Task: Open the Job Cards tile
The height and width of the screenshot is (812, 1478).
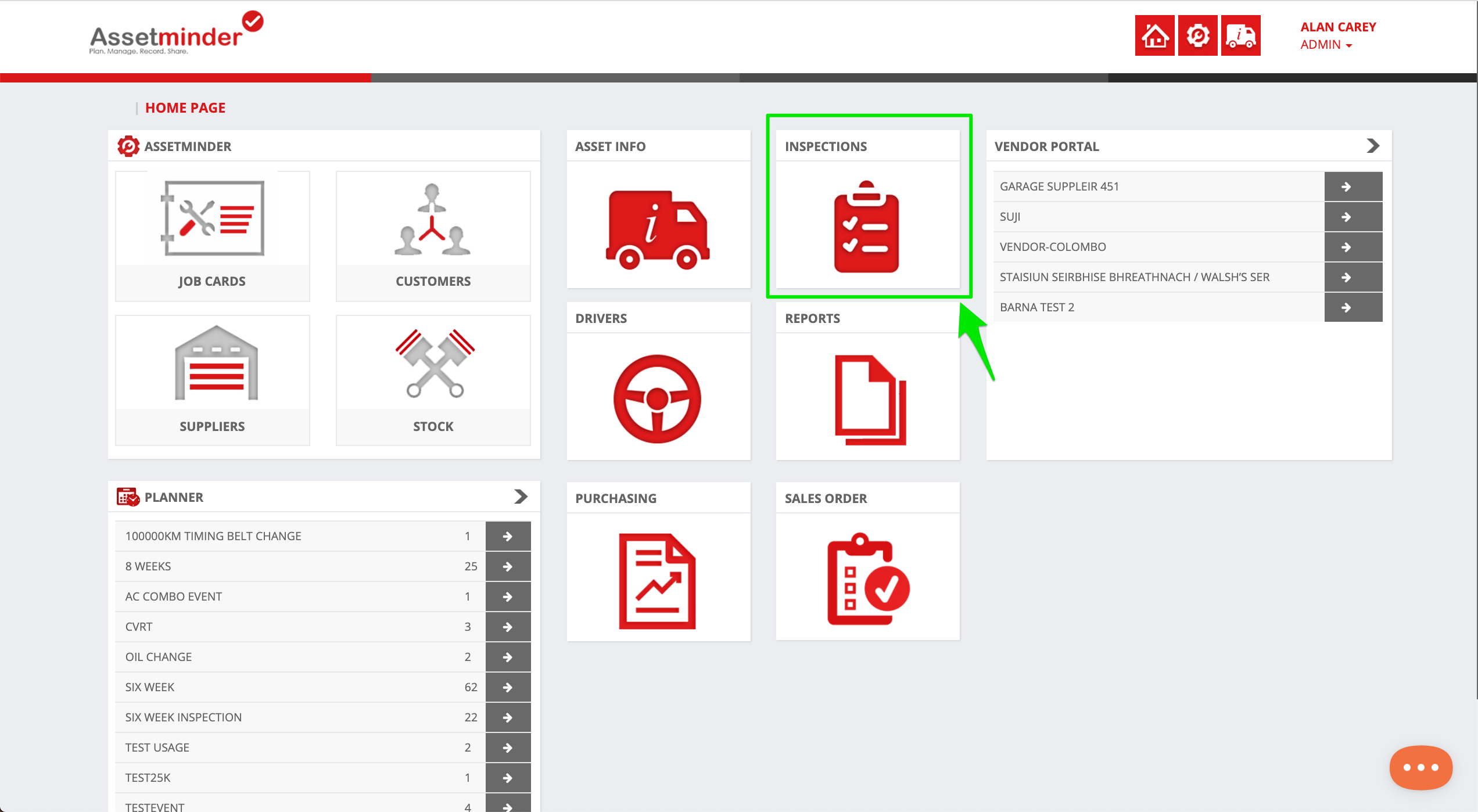Action: [x=213, y=236]
